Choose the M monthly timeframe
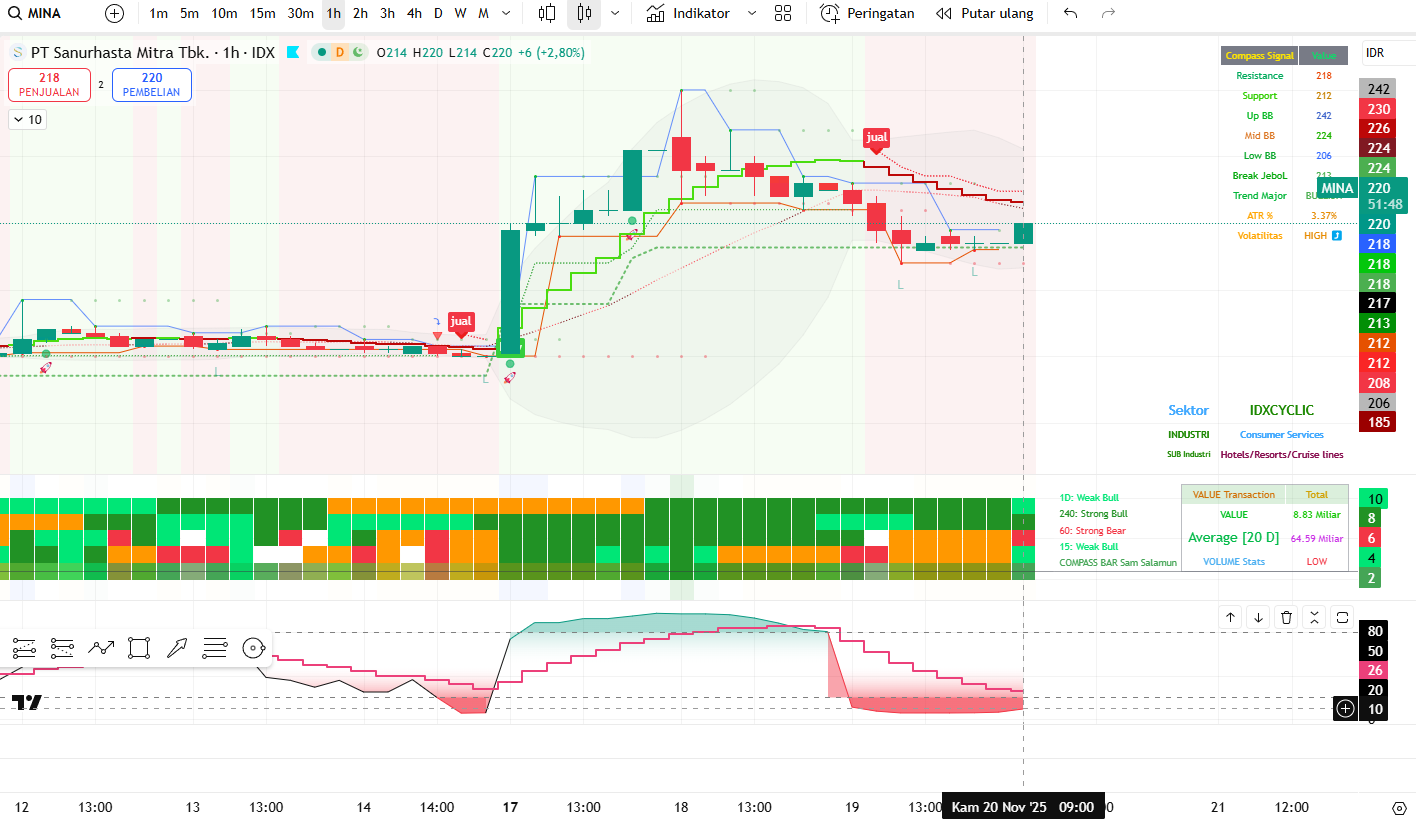1416x823 pixels. click(483, 13)
